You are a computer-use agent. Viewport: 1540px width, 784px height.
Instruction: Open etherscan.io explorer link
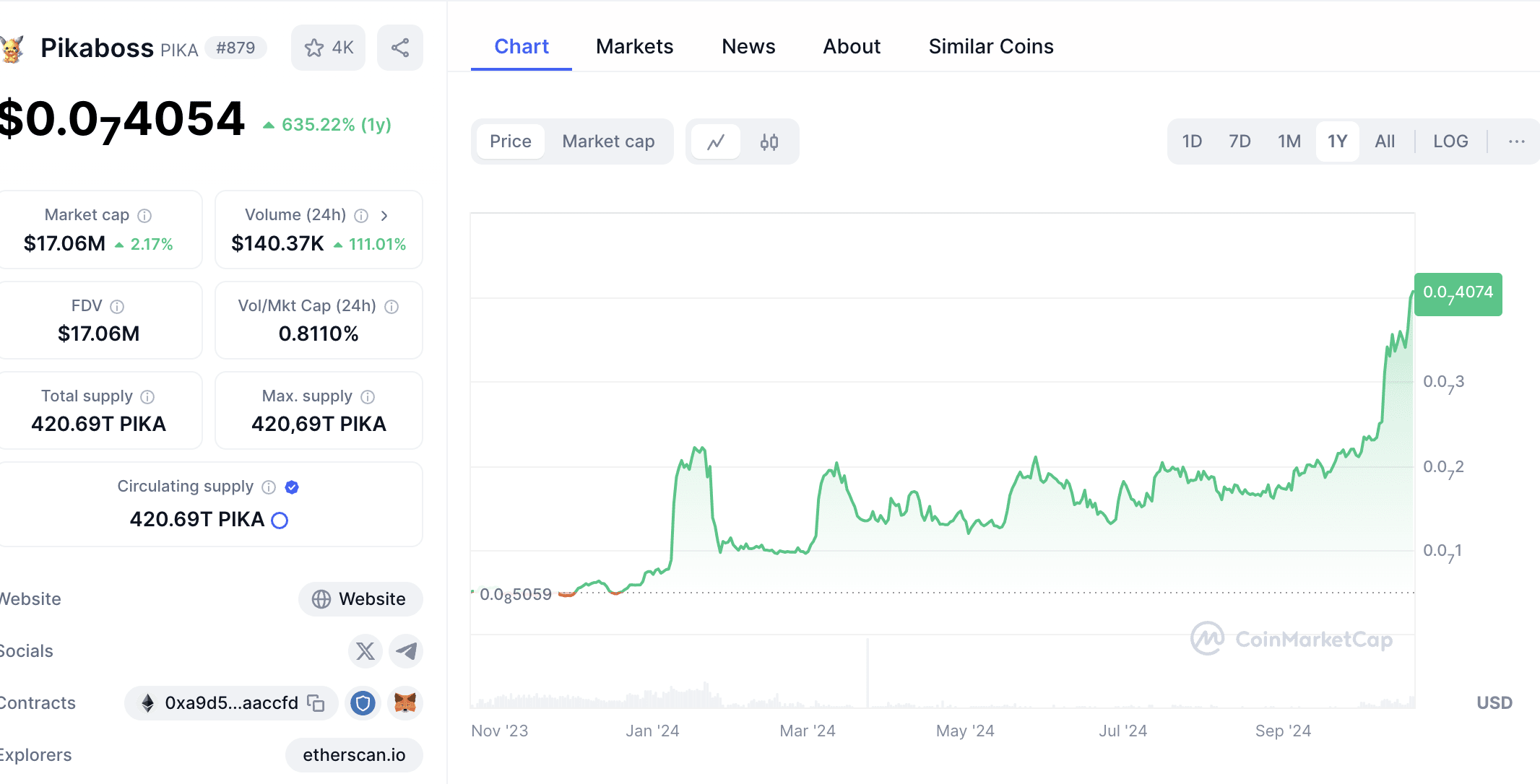click(354, 755)
